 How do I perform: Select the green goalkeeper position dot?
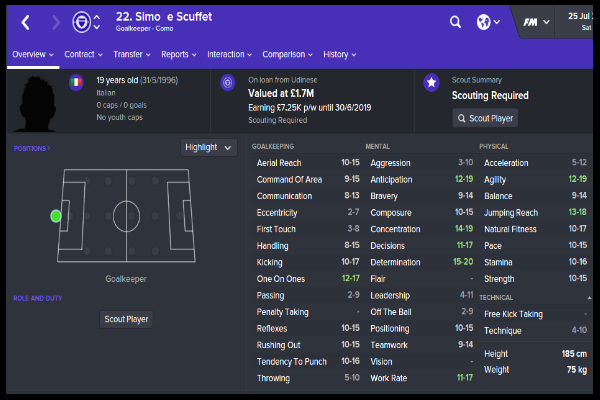point(56,216)
